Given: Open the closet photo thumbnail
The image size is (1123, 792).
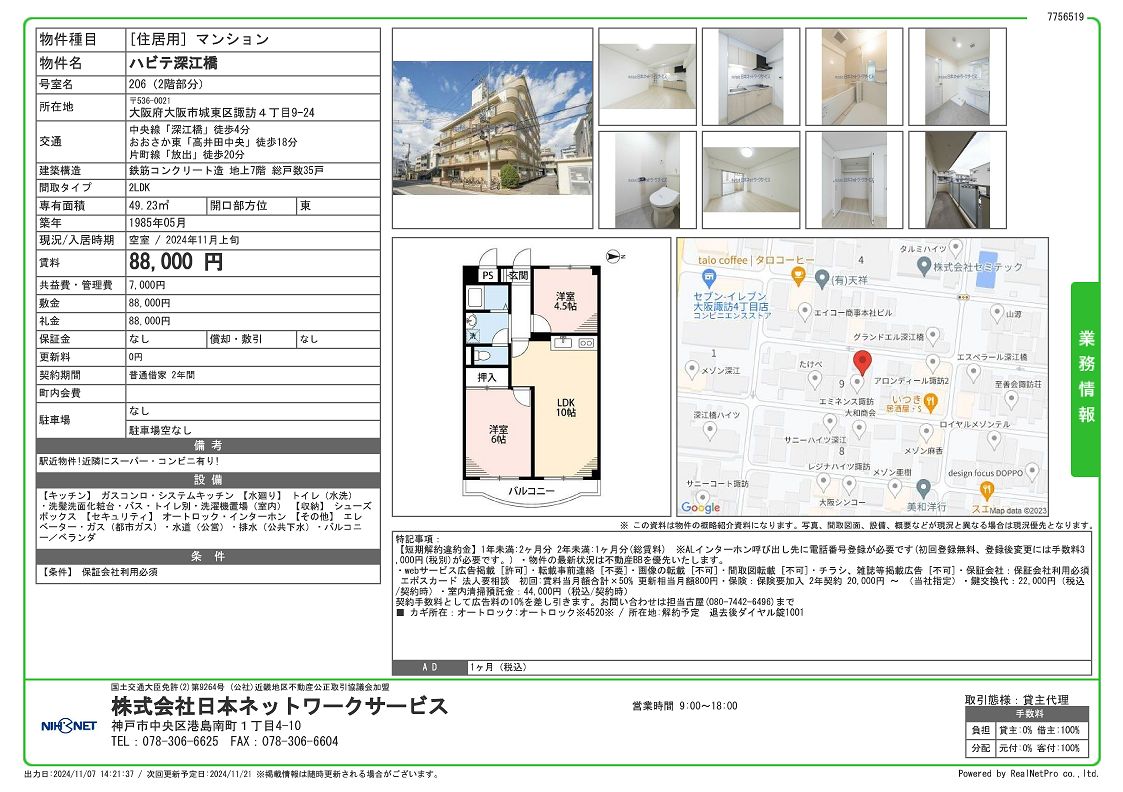Looking at the screenshot, I should tap(854, 180).
